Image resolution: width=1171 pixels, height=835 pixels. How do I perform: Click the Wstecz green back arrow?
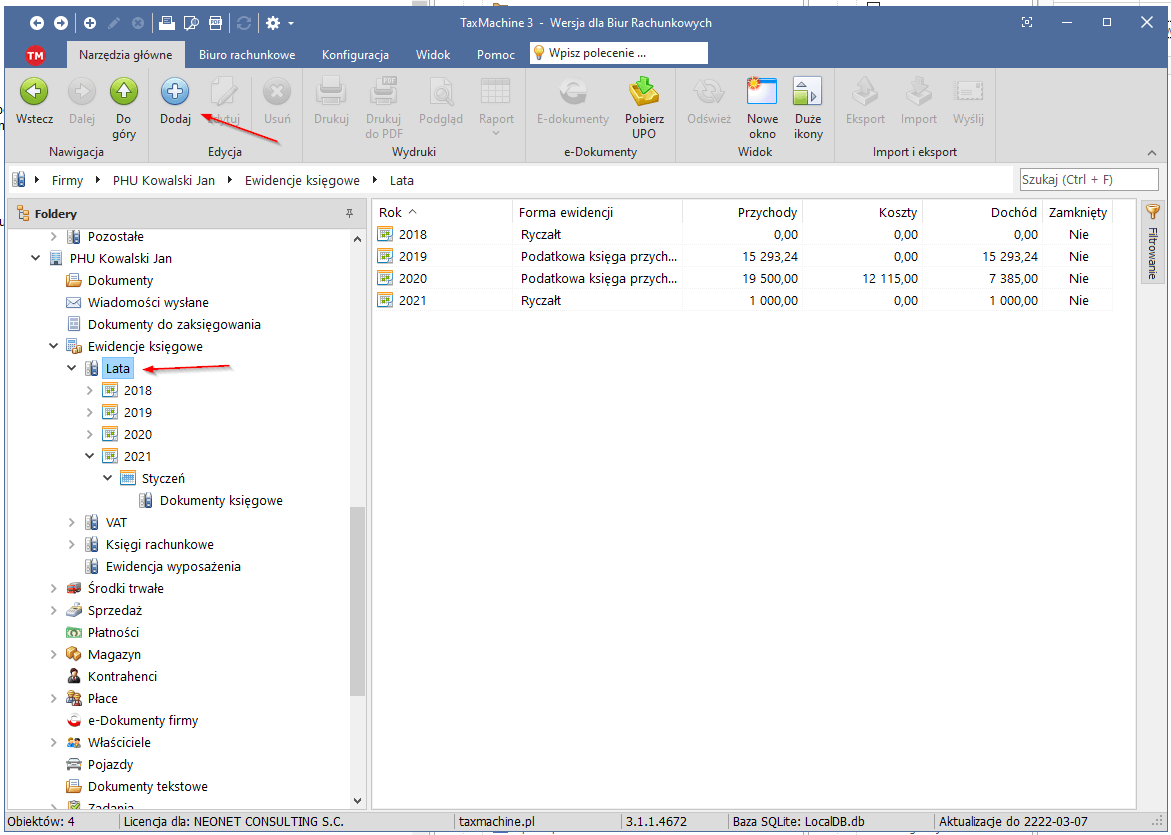tap(34, 94)
